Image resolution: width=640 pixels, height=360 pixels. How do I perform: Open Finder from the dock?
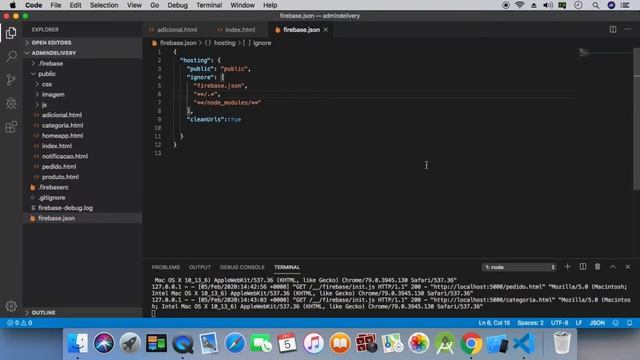pyautogui.click(x=78, y=343)
